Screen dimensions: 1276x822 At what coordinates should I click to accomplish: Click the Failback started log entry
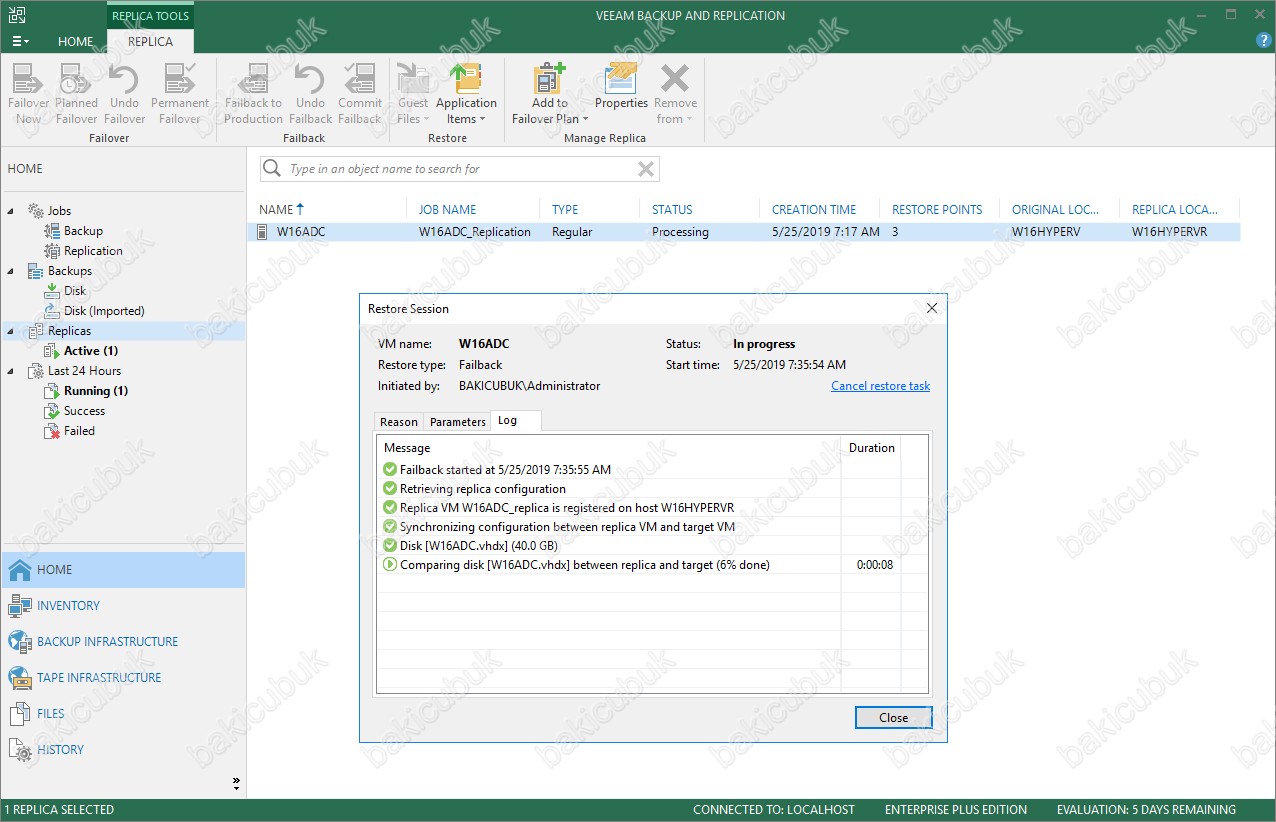click(505, 470)
